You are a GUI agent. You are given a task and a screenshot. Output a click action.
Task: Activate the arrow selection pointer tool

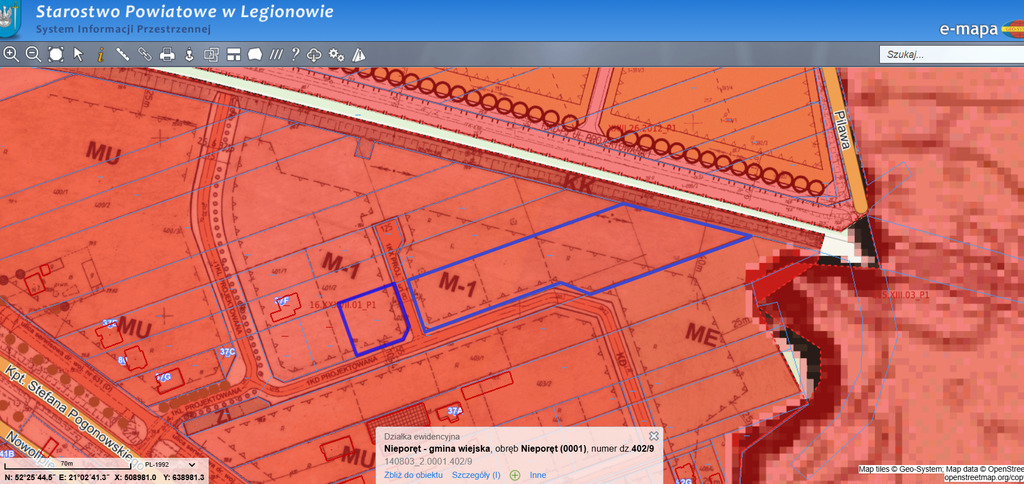tap(78, 54)
